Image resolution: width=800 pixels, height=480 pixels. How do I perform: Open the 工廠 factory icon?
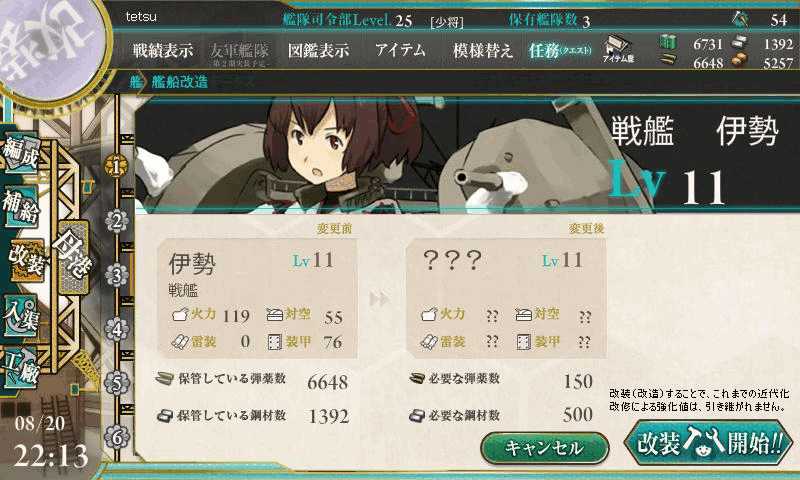point(21,368)
